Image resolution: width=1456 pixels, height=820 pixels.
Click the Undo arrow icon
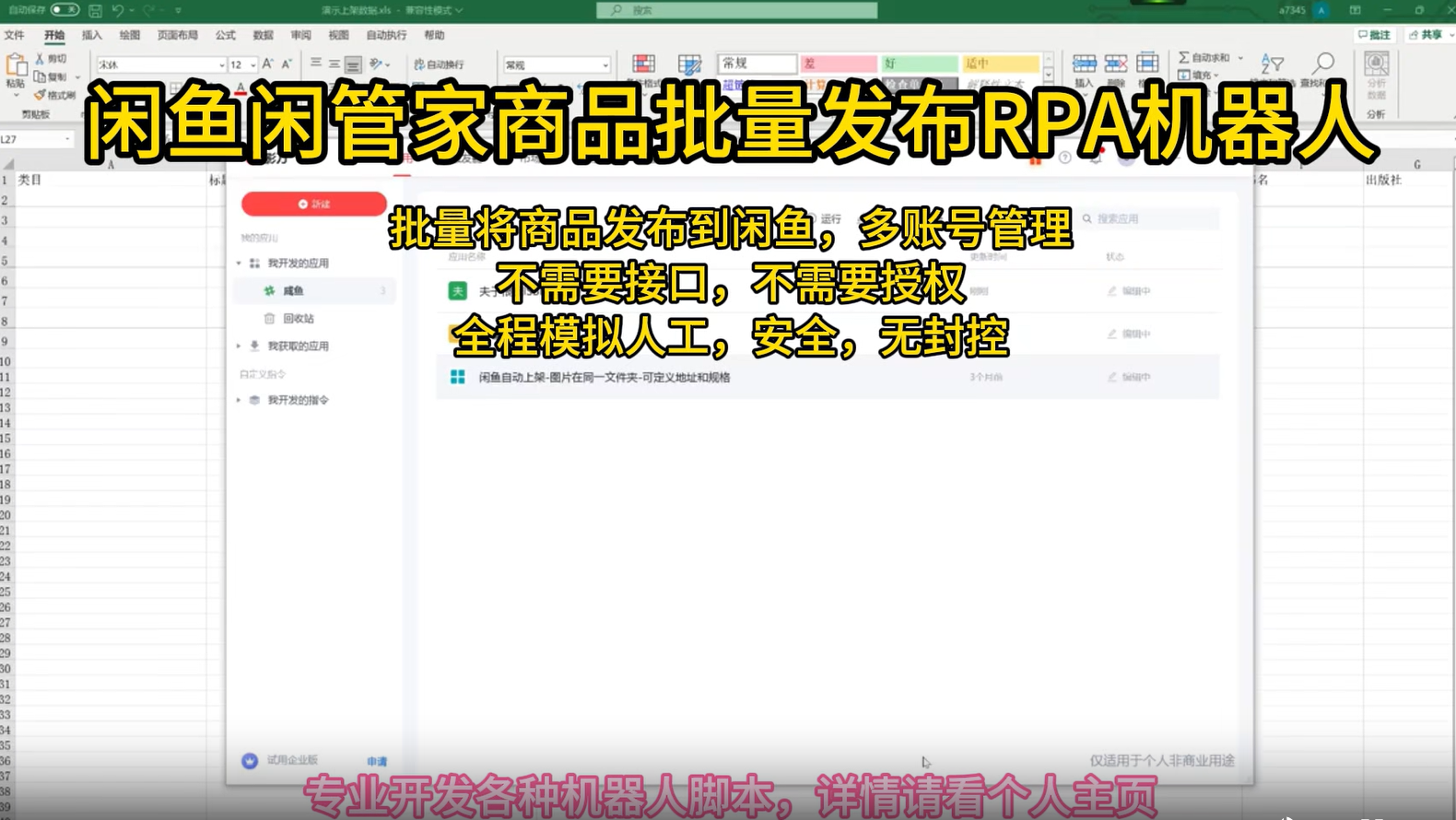click(x=118, y=10)
